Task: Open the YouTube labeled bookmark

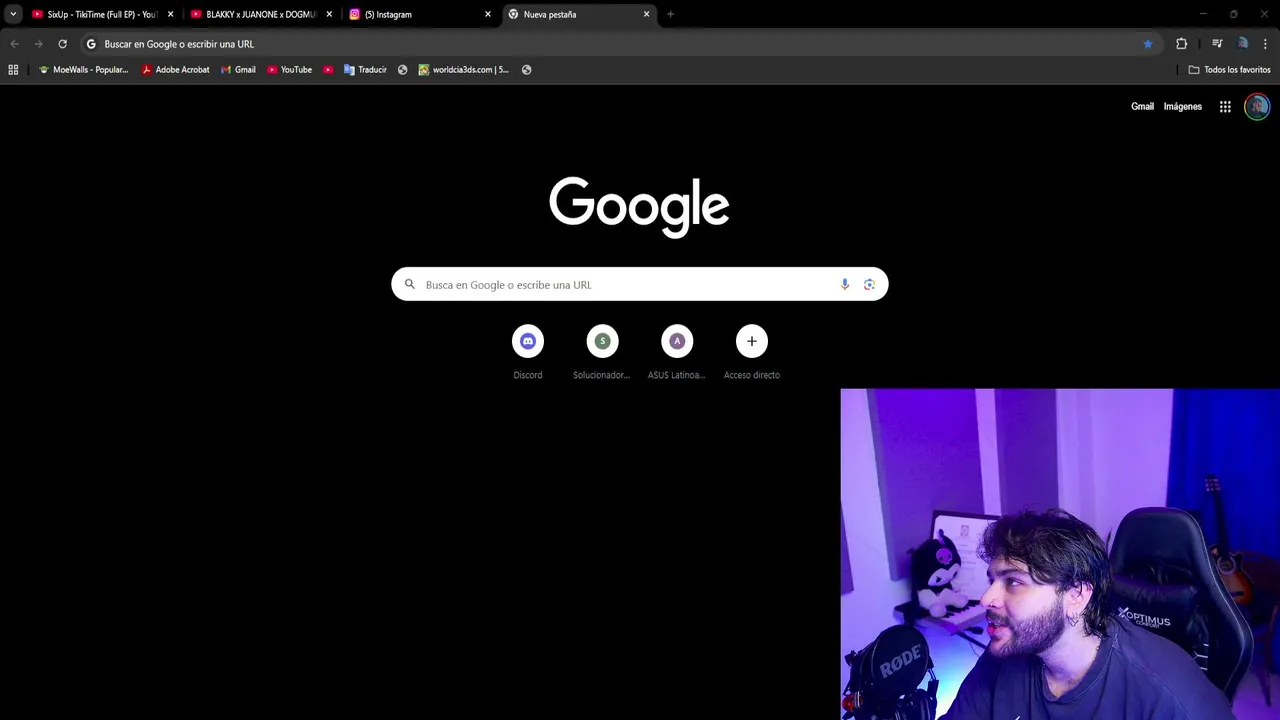Action: click(x=289, y=70)
